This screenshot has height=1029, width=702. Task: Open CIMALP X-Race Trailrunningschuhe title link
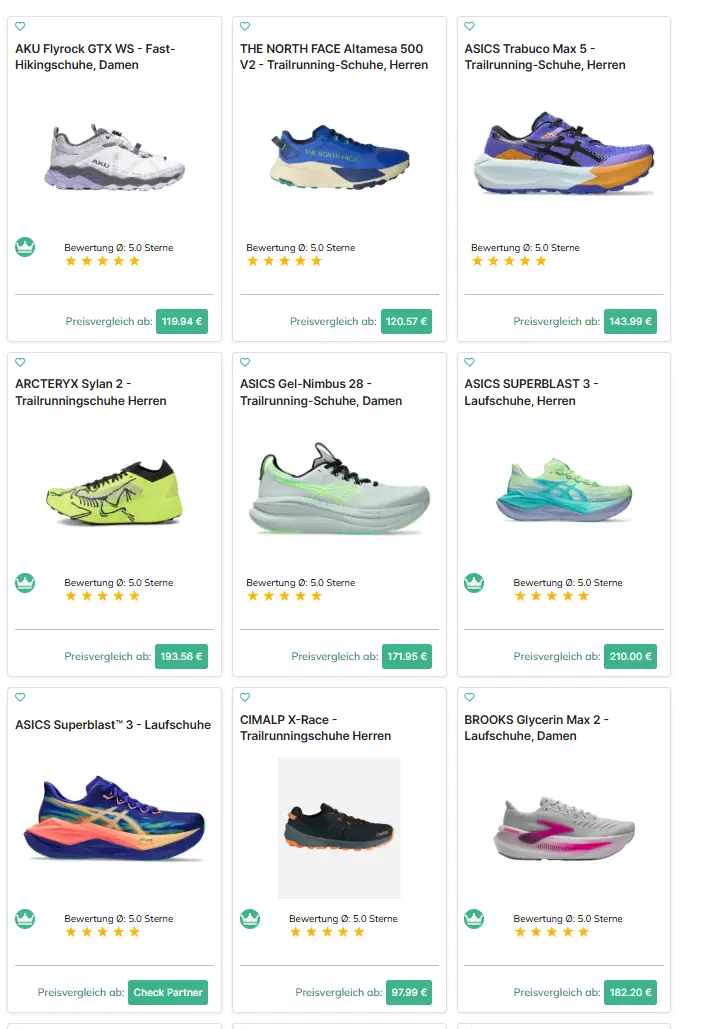(316, 728)
